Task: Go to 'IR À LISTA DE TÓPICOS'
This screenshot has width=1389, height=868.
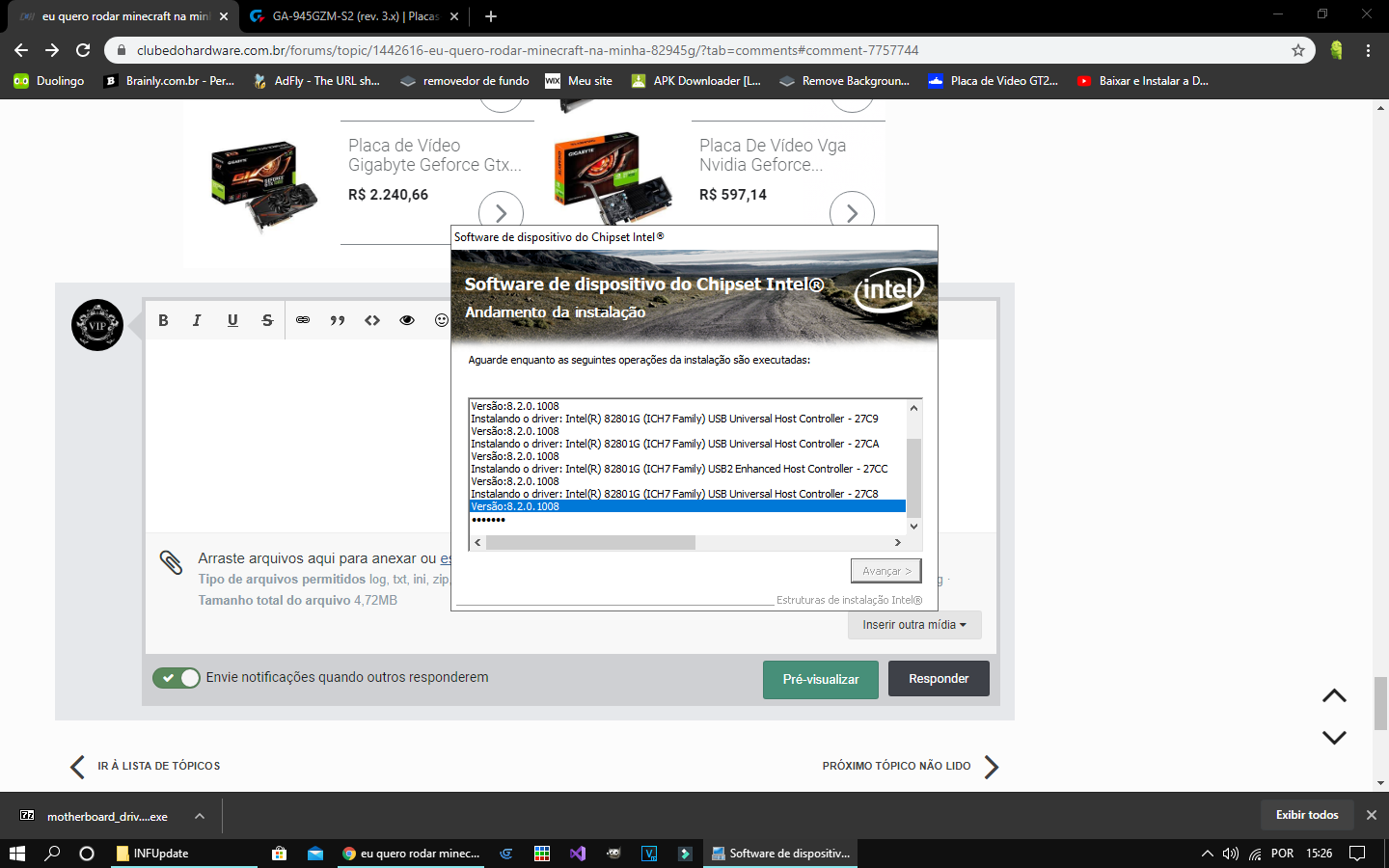Action: tap(146, 767)
